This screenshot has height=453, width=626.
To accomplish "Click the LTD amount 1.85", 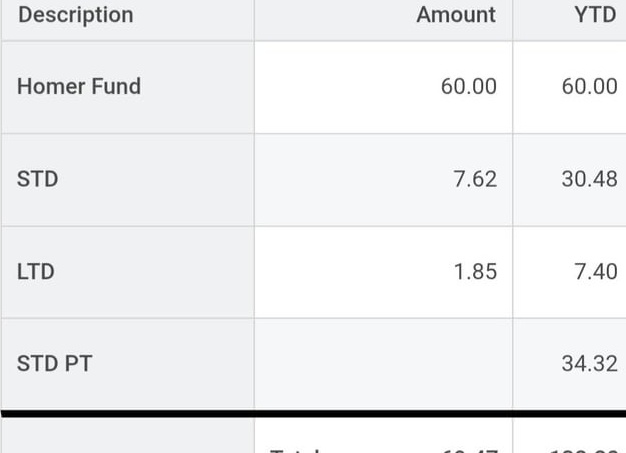I will 475,272.
